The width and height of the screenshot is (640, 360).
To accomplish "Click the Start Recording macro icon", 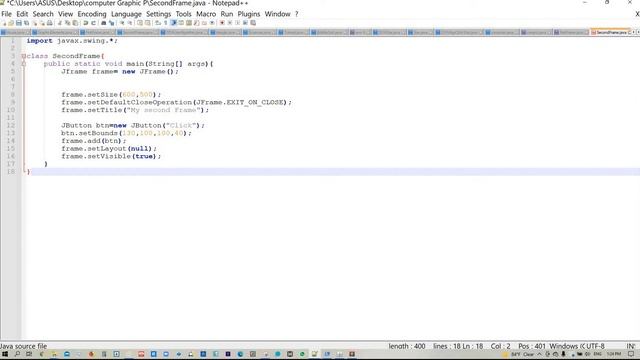I will [222, 23].
